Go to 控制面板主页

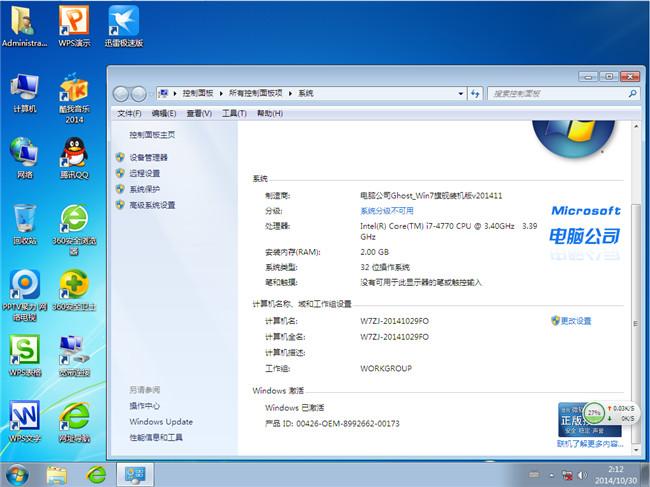(152, 135)
